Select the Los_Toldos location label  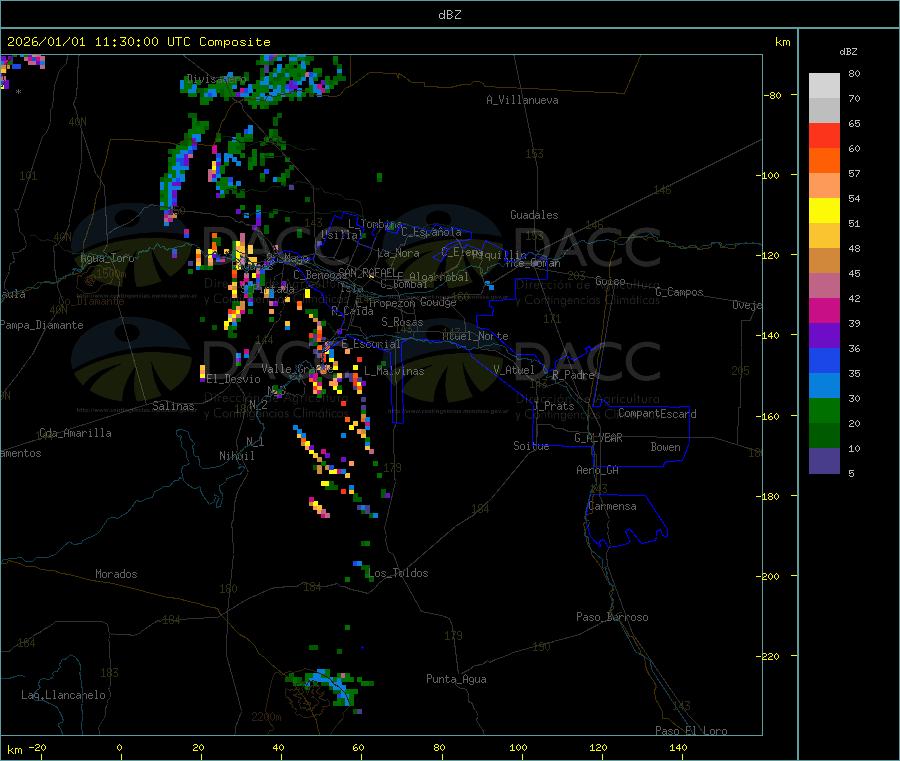click(398, 573)
